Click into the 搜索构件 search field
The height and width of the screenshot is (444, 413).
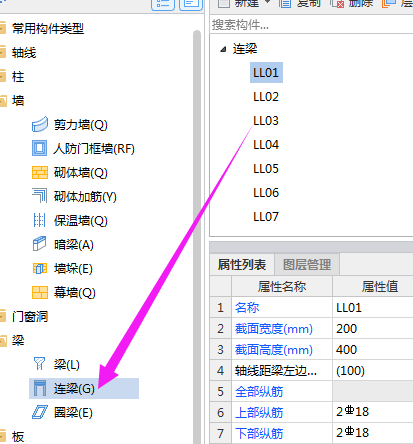coord(312,25)
